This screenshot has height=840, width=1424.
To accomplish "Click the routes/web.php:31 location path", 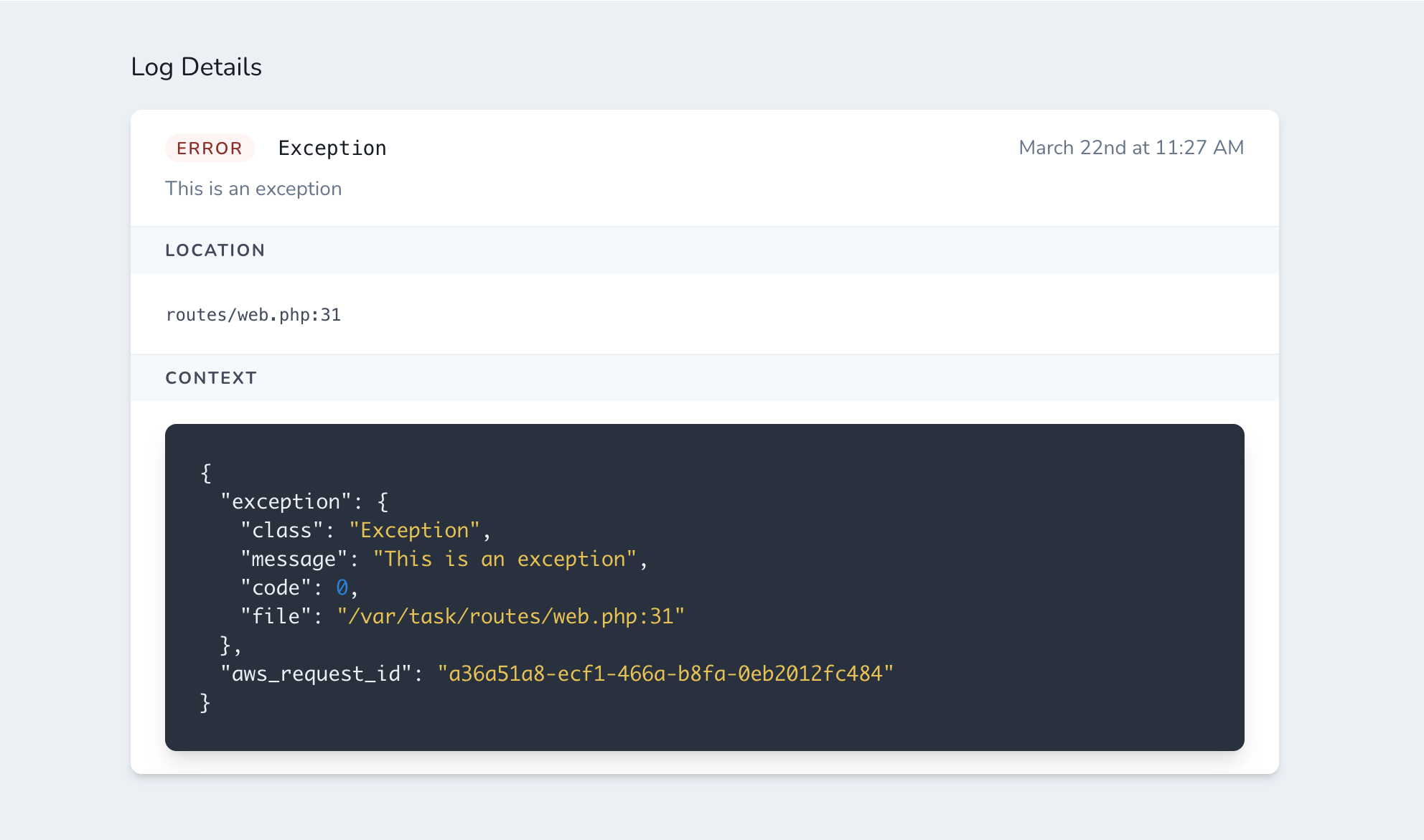I will coord(253,315).
